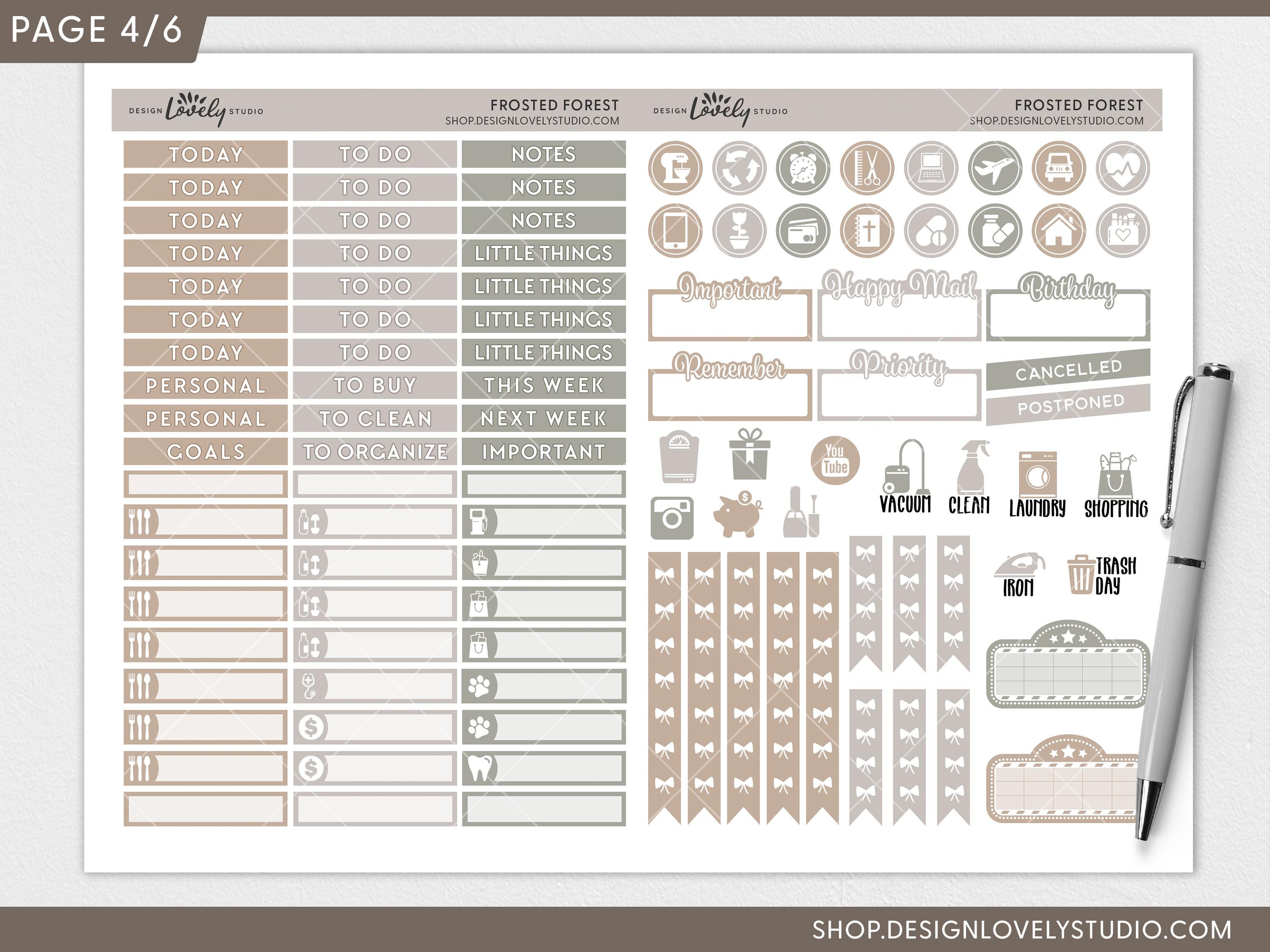
Task: Click the credit cards circle icon
Action: 803,231
